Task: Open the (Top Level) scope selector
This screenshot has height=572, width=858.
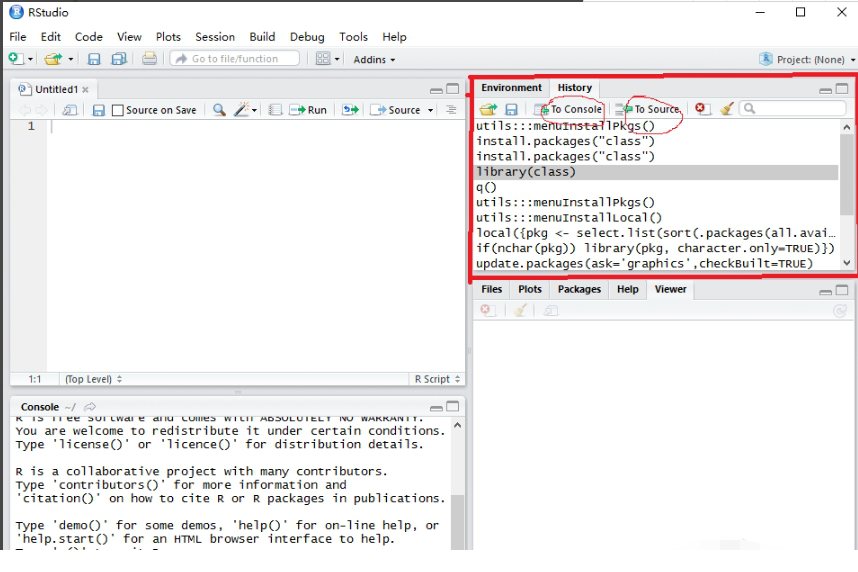Action: click(93, 379)
